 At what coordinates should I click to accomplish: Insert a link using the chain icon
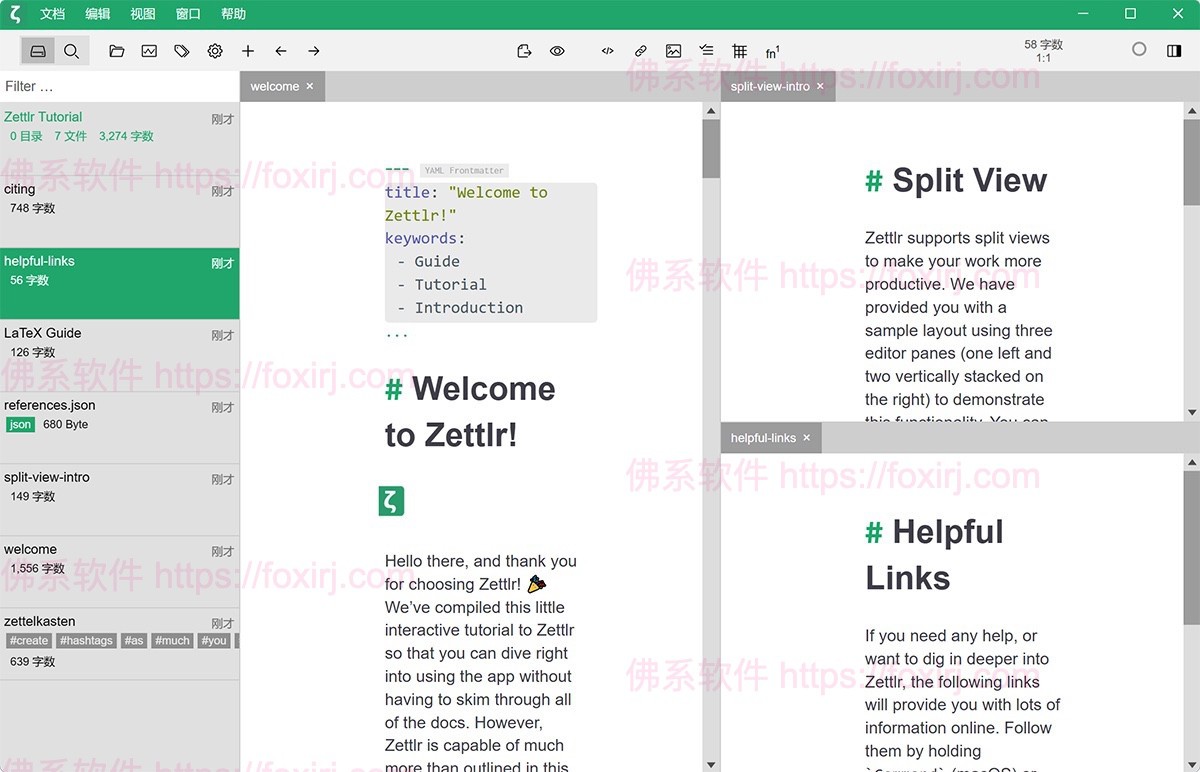(x=641, y=51)
